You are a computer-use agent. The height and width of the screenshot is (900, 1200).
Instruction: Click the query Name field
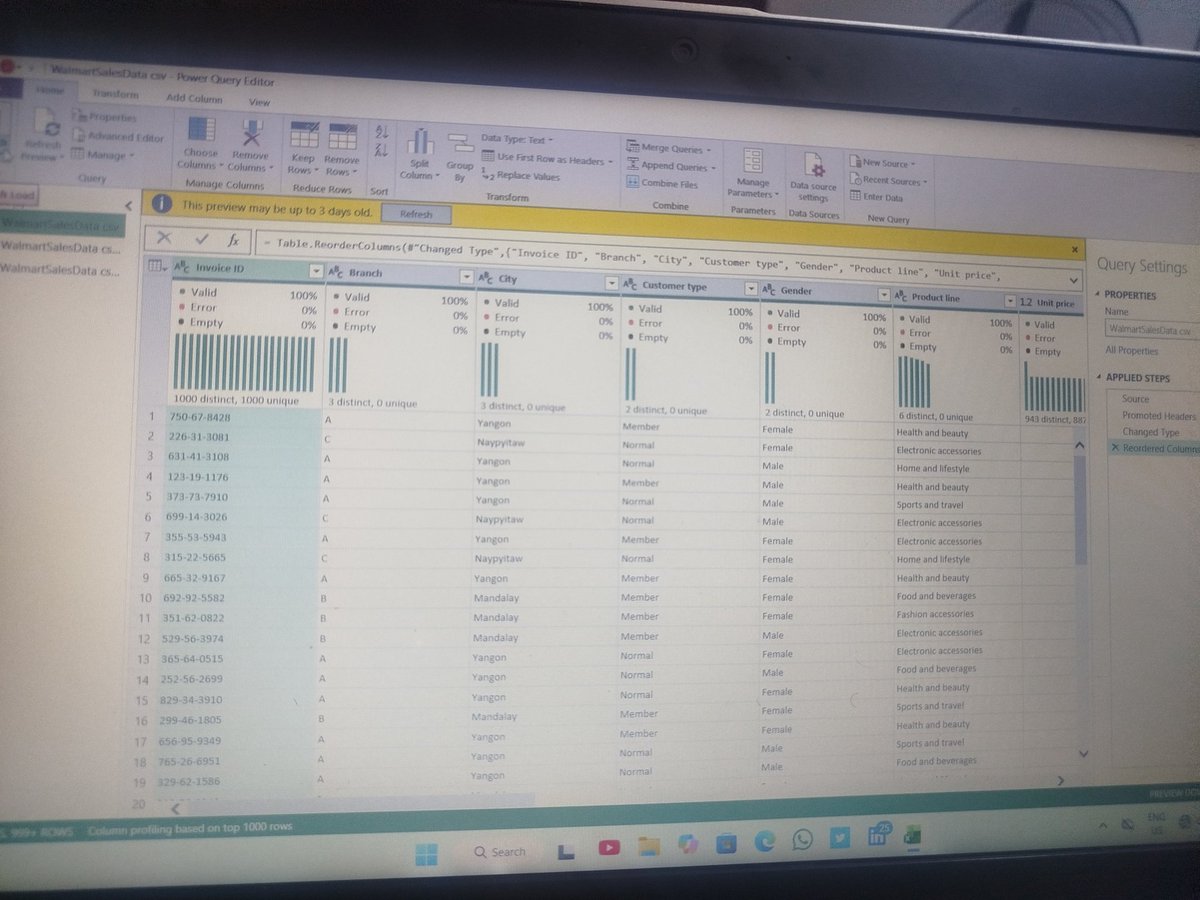(1152, 329)
